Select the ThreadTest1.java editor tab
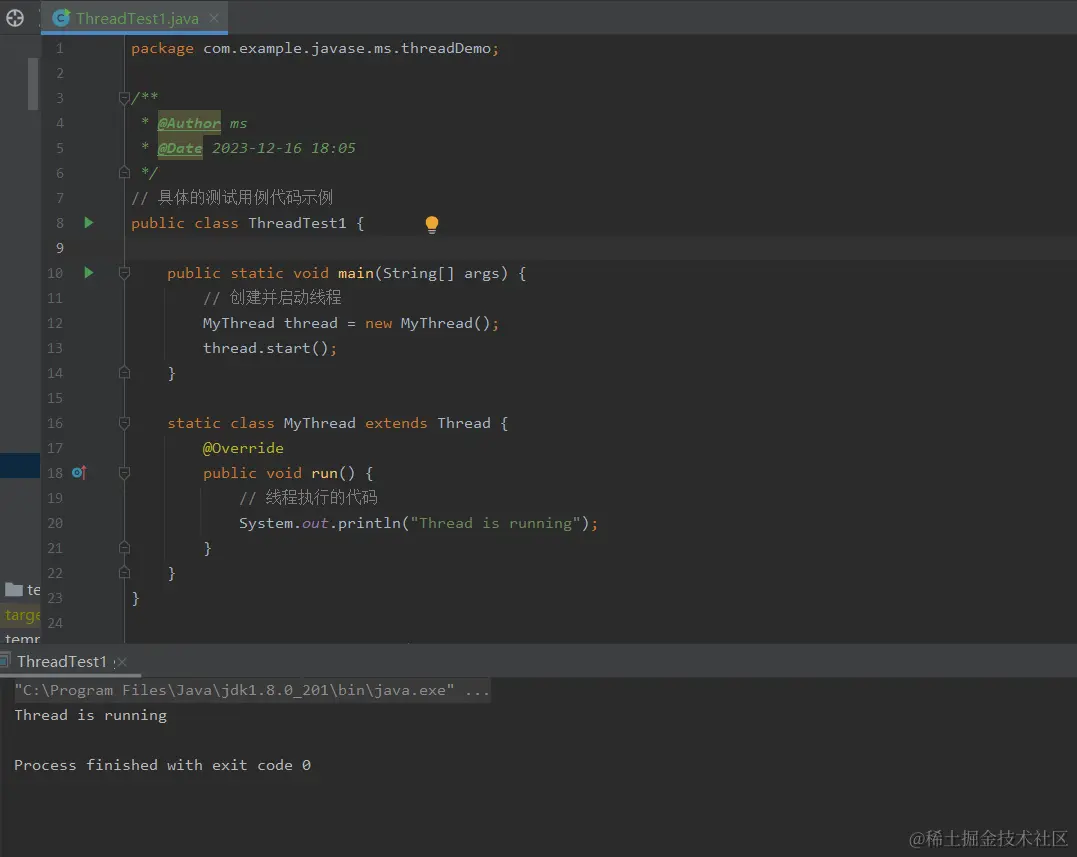1077x857 pixels. click(x=135, y=18)
